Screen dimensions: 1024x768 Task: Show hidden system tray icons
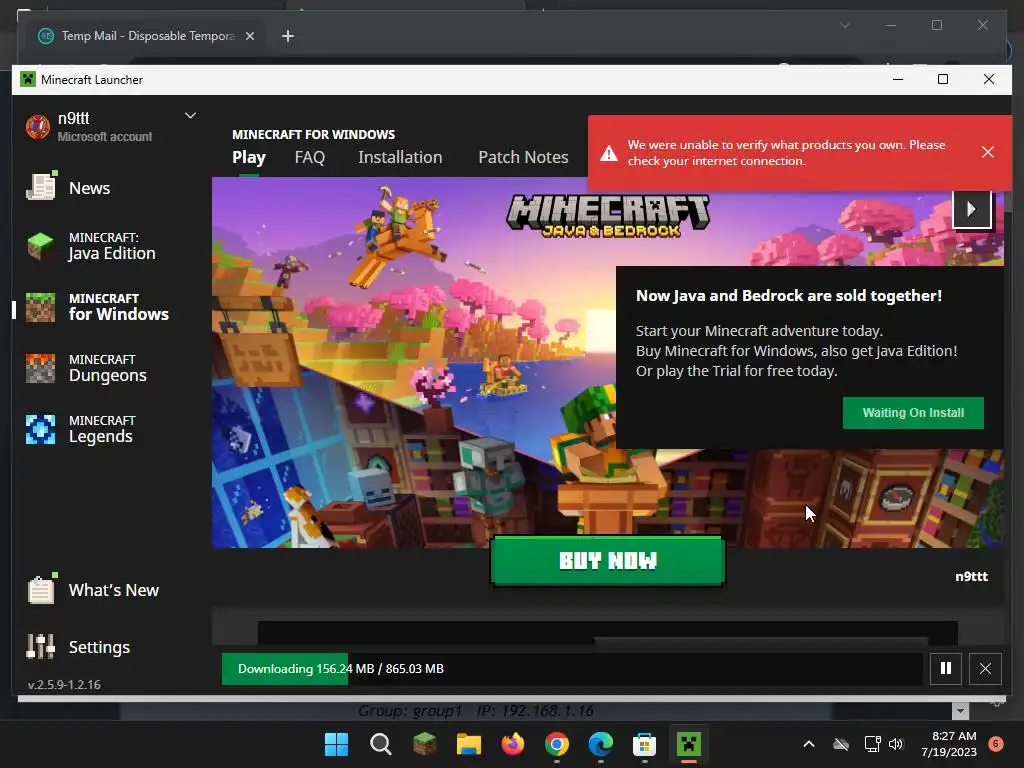pyautogui.click(x=808, y=744)
